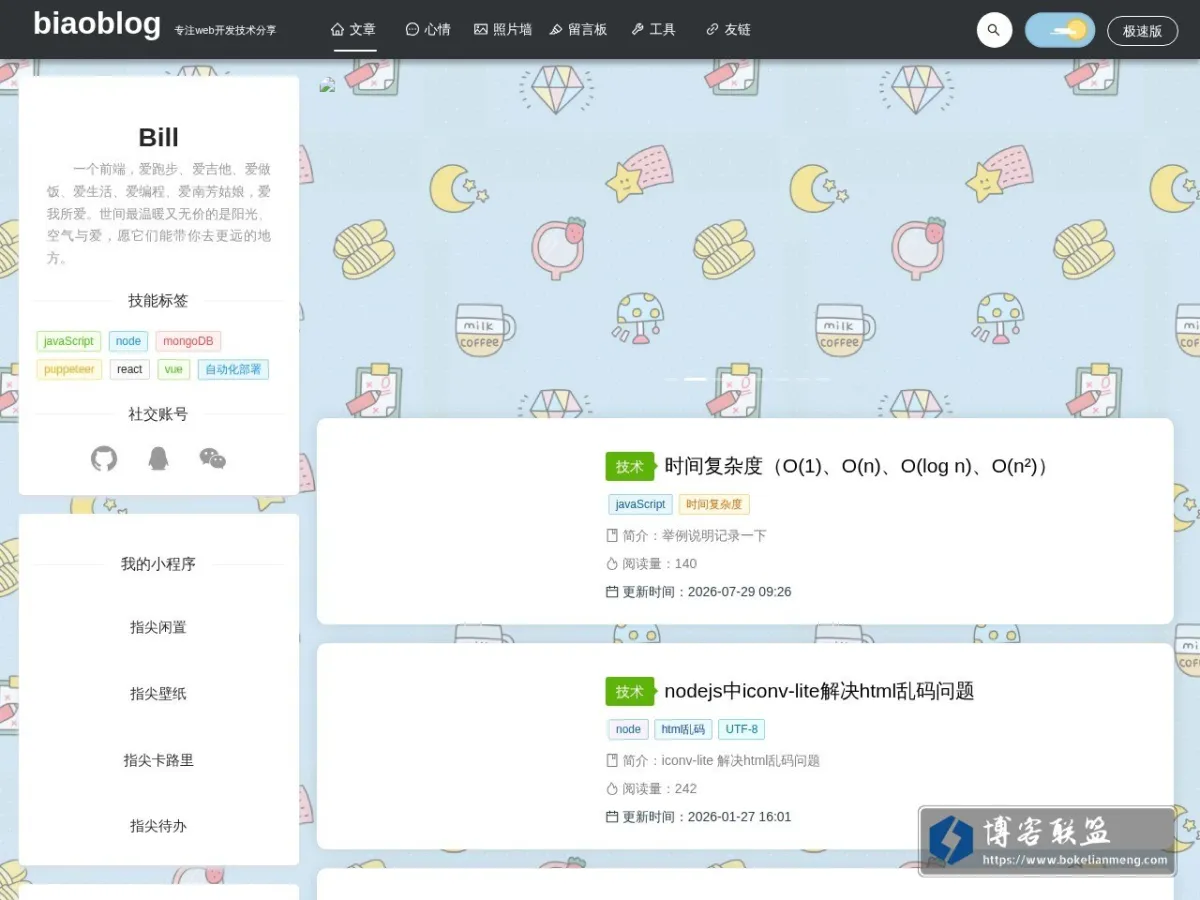Click the Bill profile name
This screenshot has width=1200, height=900.
coord(158,138)
